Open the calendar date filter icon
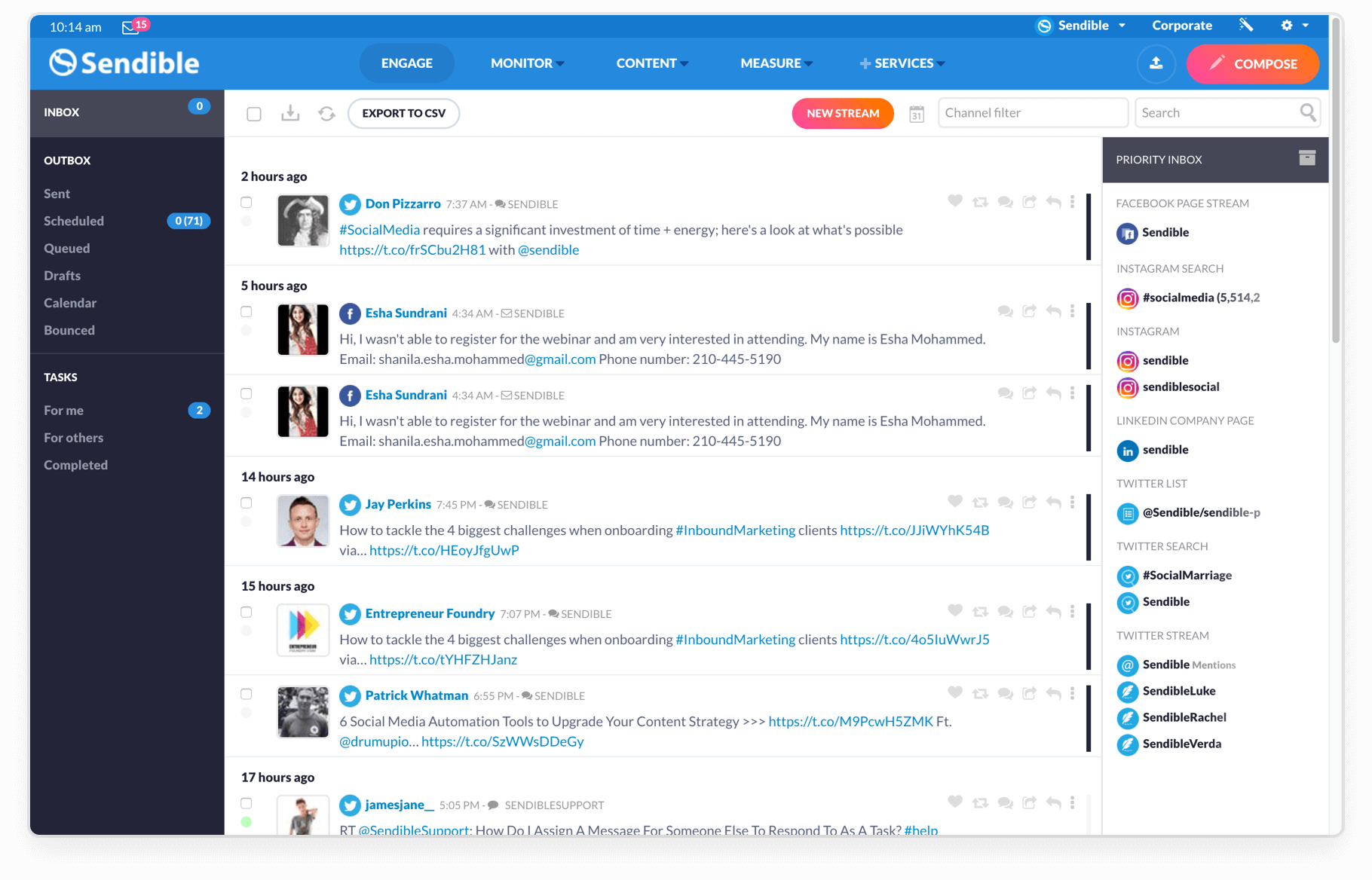This screenshot has height=880, width=1372. [917, 114]
